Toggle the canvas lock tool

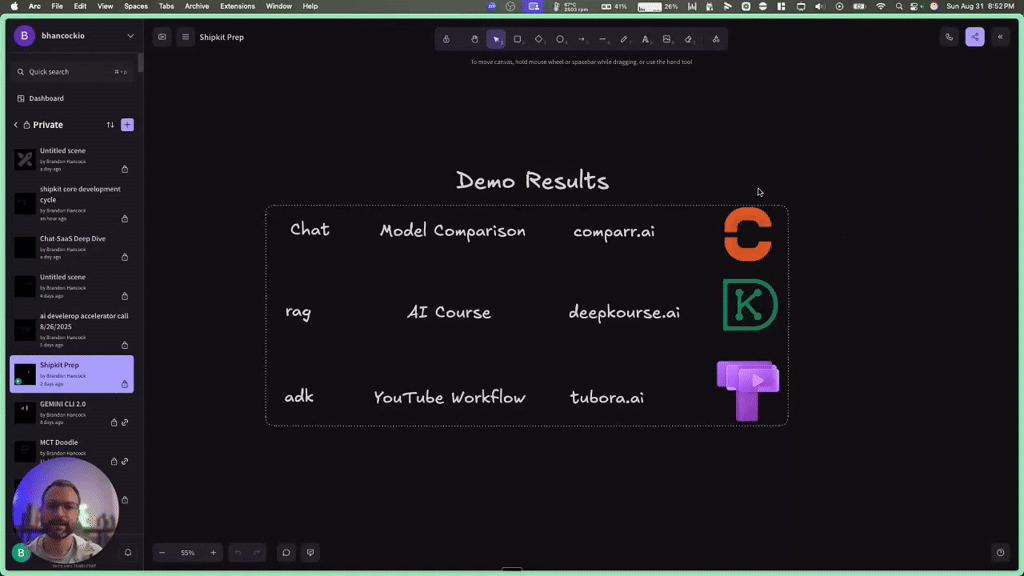click(x=447, y=39)
